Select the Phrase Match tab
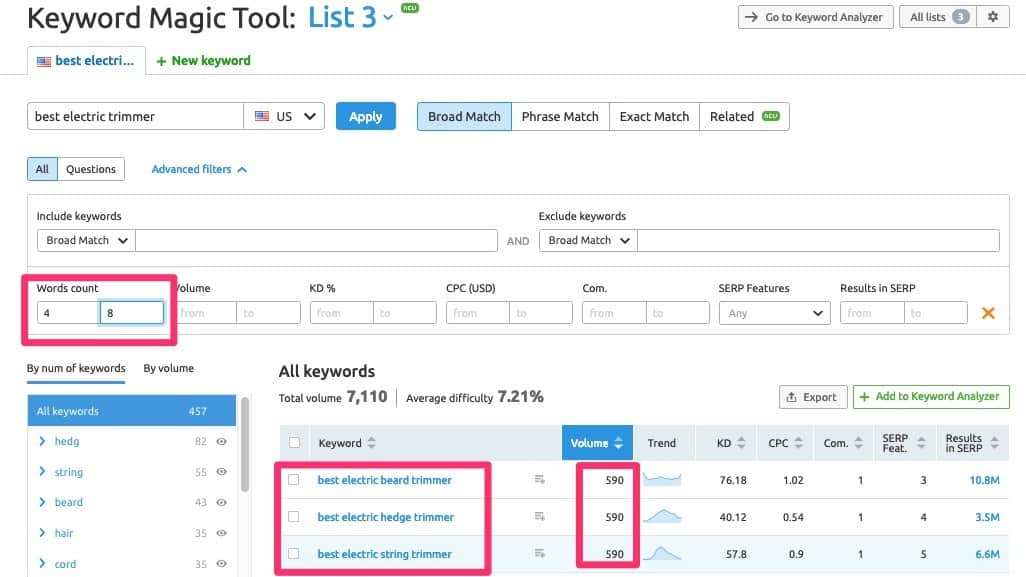Screen dimensions: 1026x577 point(560,116)
